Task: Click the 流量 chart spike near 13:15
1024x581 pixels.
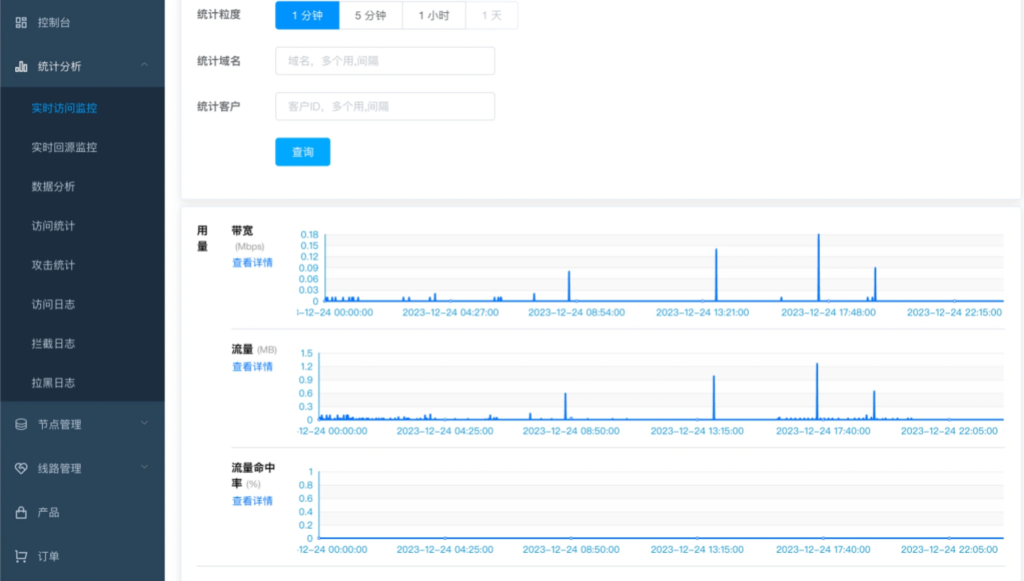Action: (714, 398)
